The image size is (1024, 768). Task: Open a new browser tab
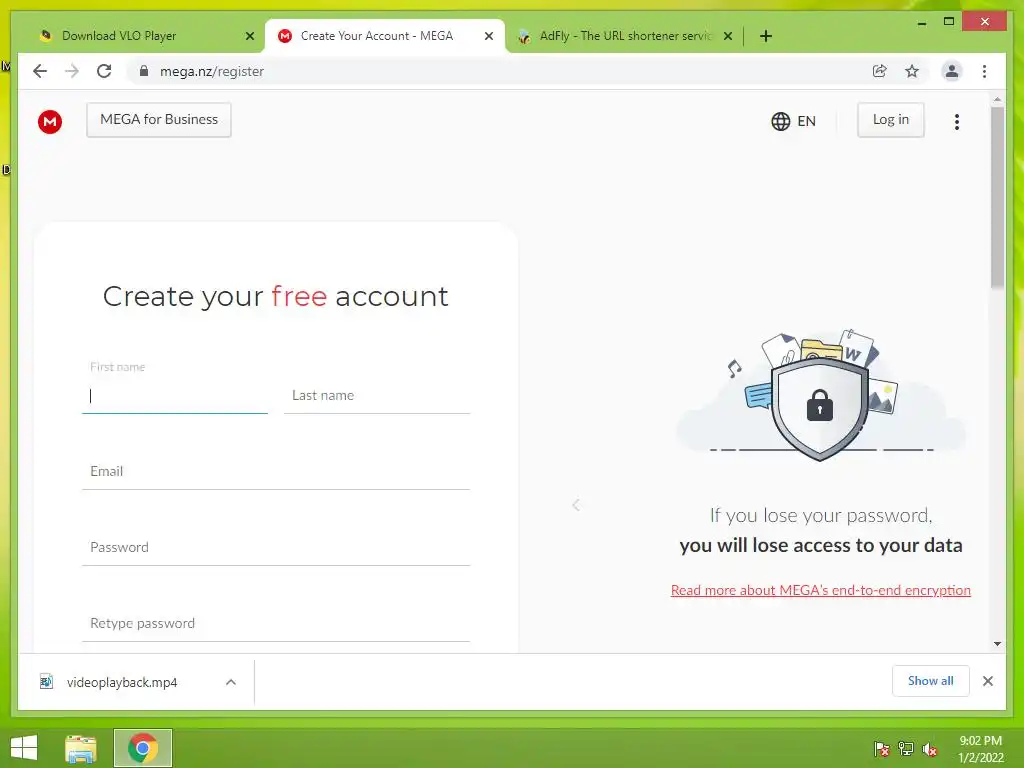pos(766,37)
